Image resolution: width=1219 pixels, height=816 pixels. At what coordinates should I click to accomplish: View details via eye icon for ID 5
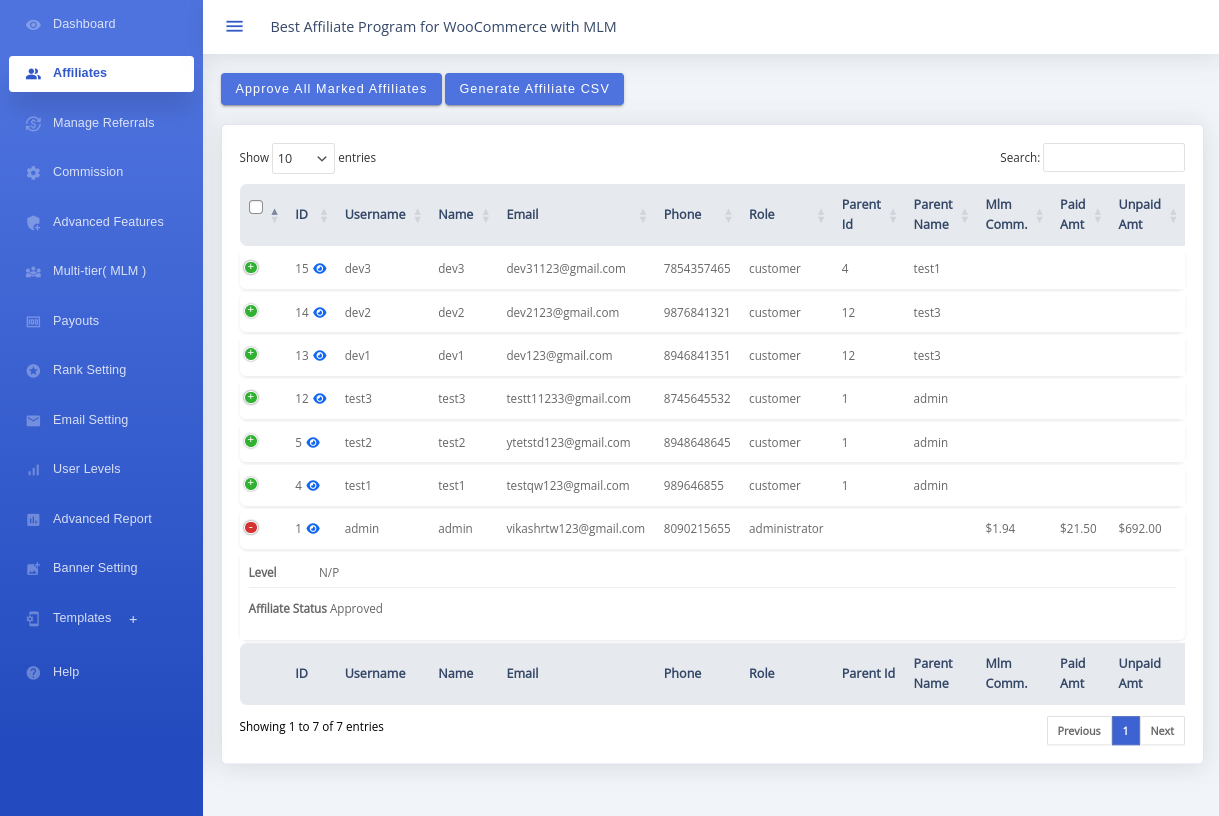pyautogui.click(x=313, y=442)
